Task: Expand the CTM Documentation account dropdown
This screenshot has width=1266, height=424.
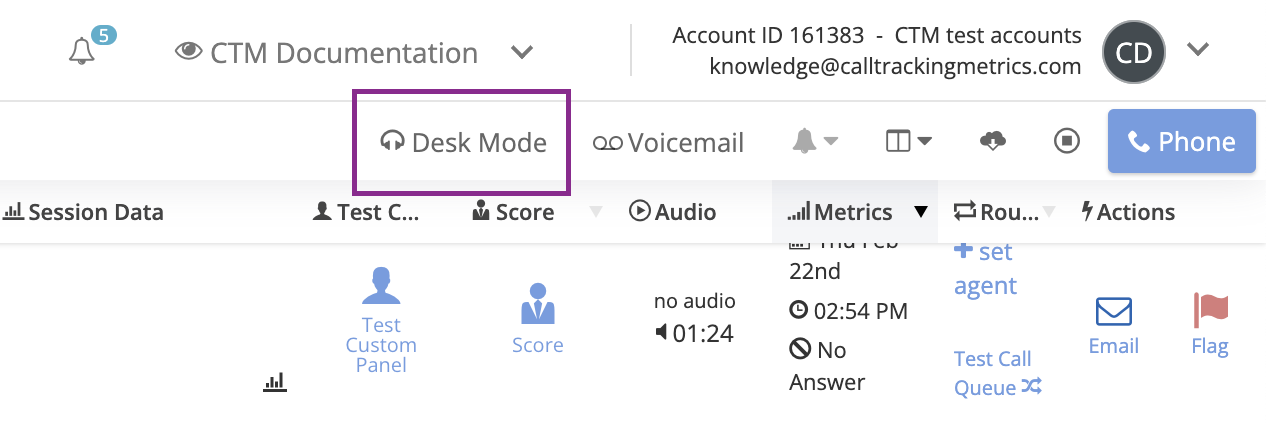Action: tap(521, 52)
